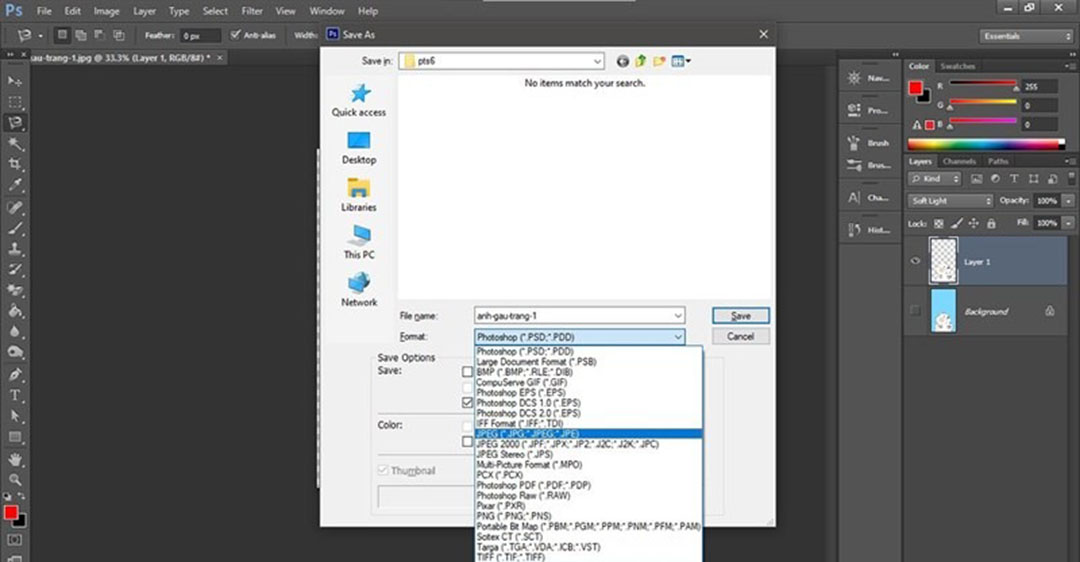Image resolution: width=1080 pixels, height=562 pixels.
Task: Select the Eyedropper tool
Action: point(14,185)
